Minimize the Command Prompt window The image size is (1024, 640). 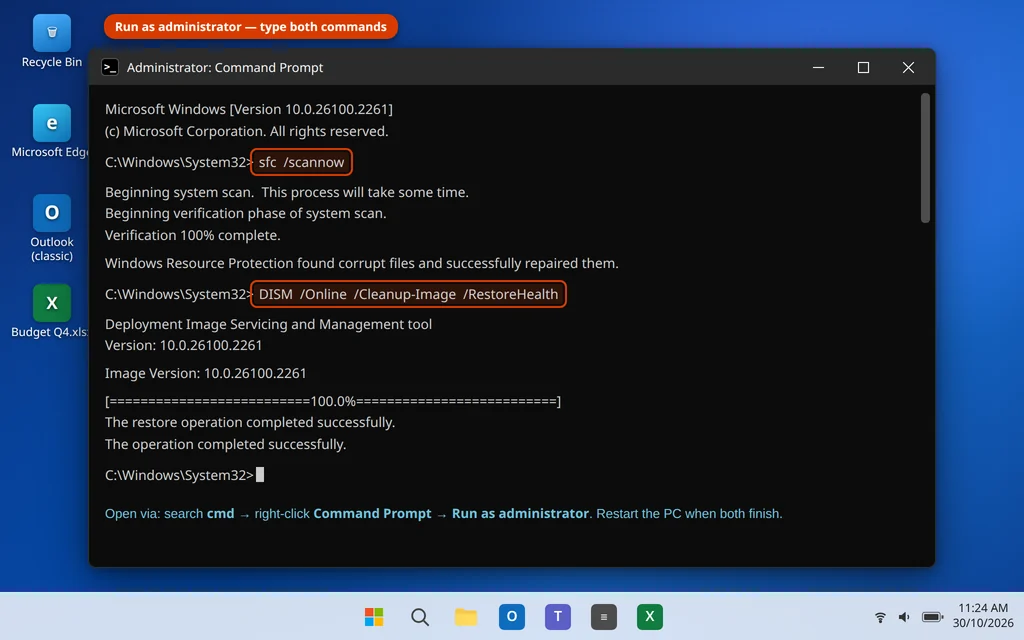pyautogui.click(x=818, y=67)
